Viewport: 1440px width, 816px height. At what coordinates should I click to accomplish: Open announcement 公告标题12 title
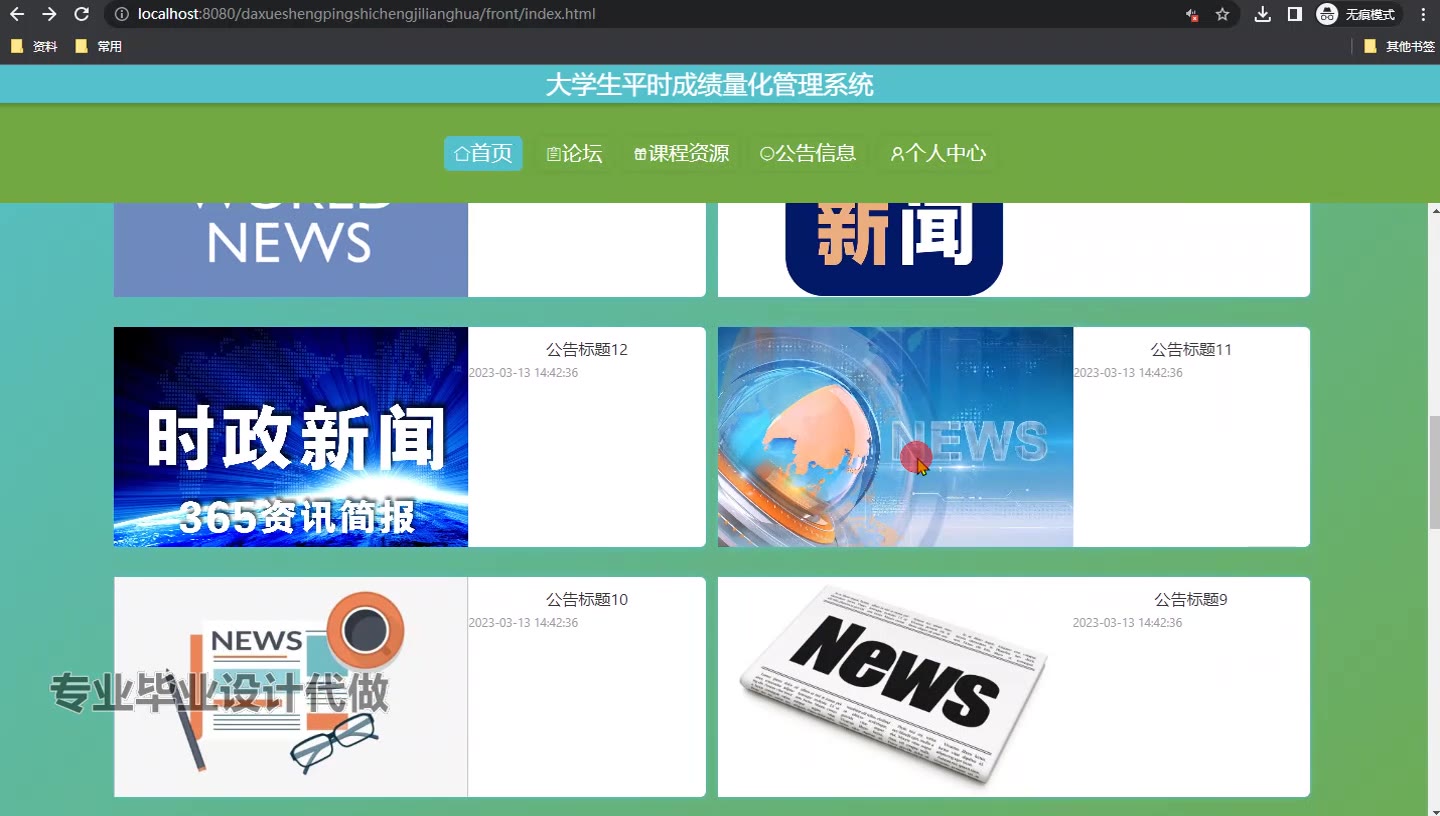(x=587, y=349)
